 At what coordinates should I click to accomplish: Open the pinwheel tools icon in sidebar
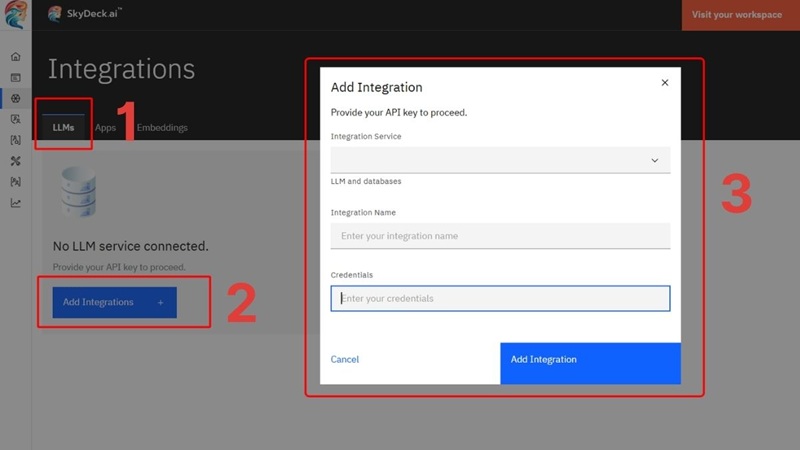[15, 161]
